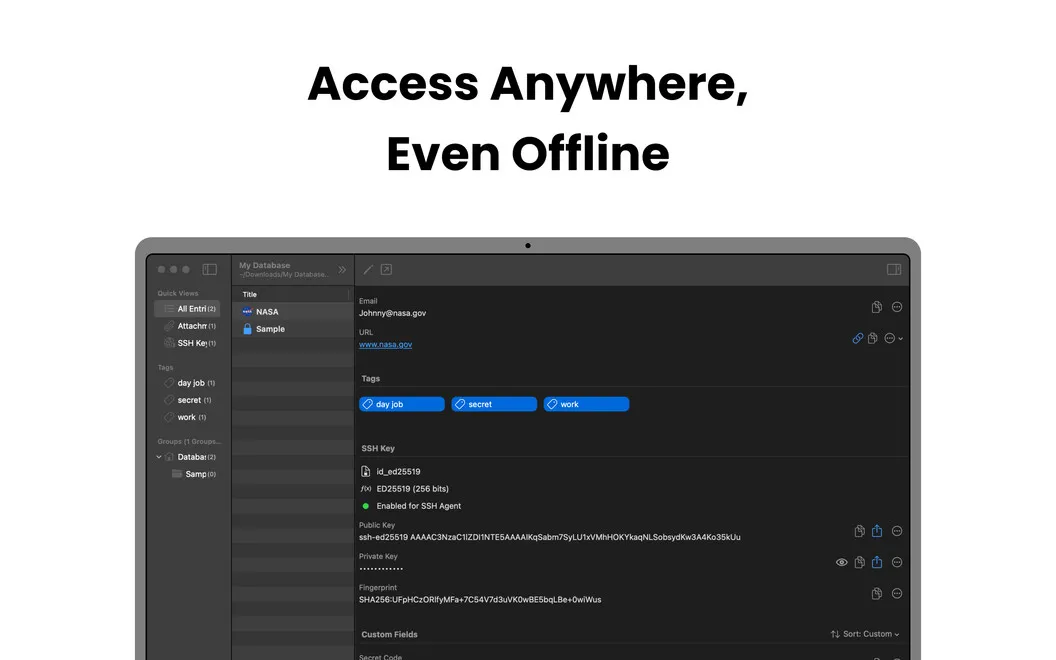Select the NASA entry in list
1056x660 pixels.
(x=293, y=312)
